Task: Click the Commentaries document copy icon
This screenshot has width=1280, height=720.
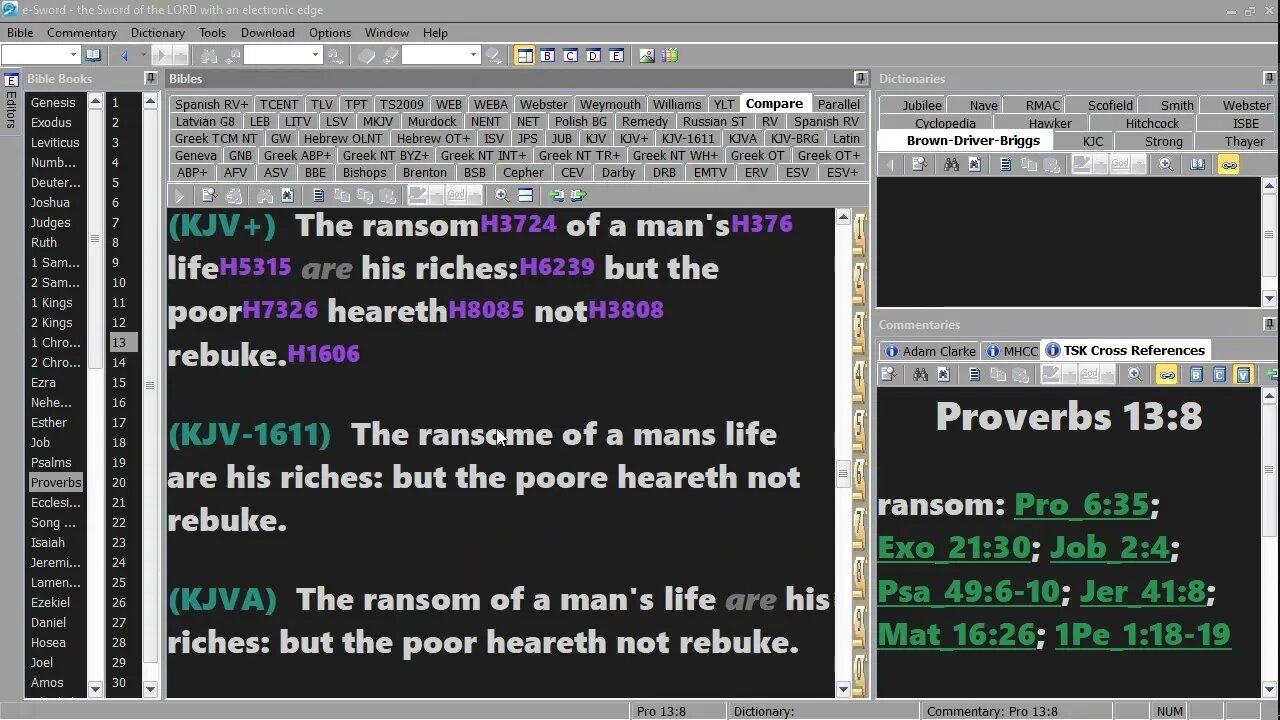Action: (x=975, y=375)
